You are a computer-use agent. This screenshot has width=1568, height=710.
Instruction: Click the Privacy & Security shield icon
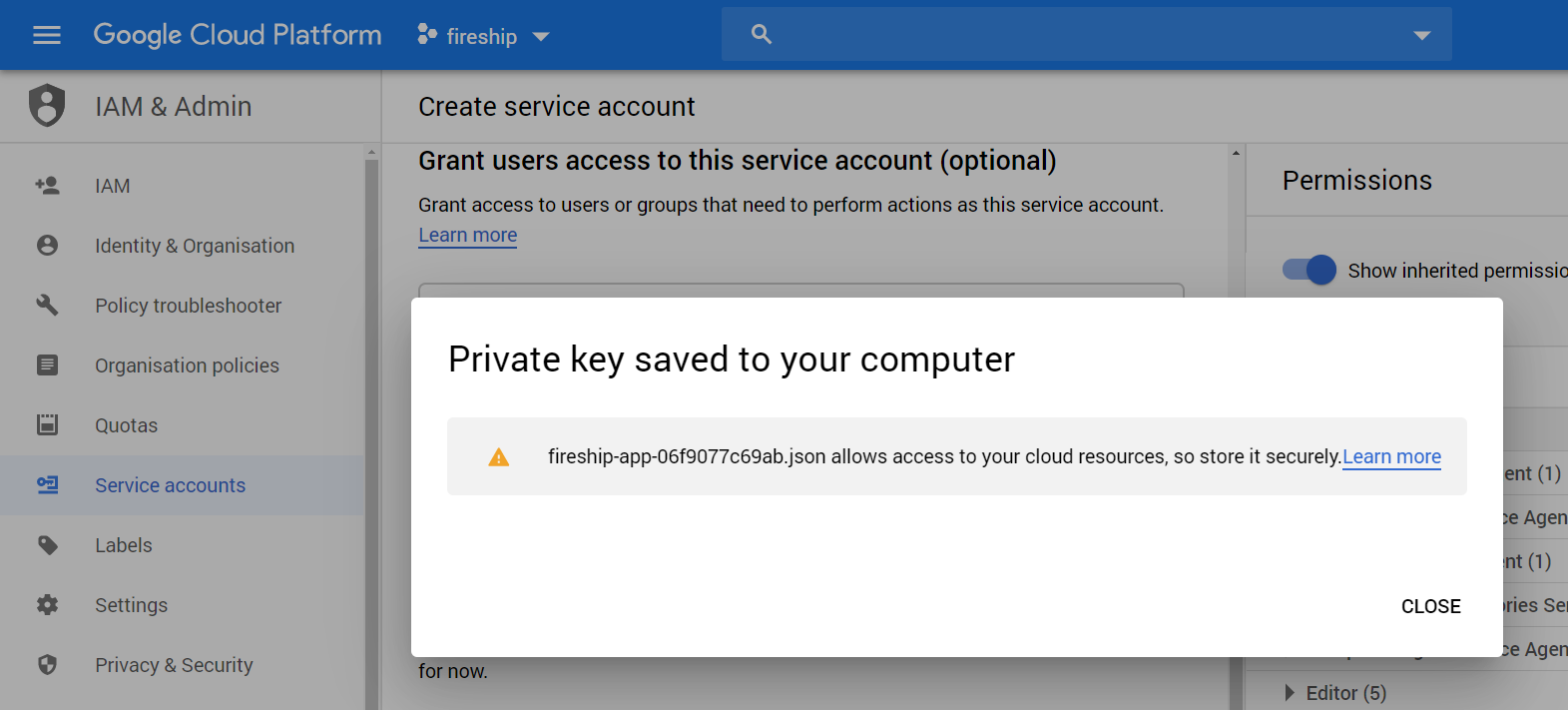pos(47,665)
